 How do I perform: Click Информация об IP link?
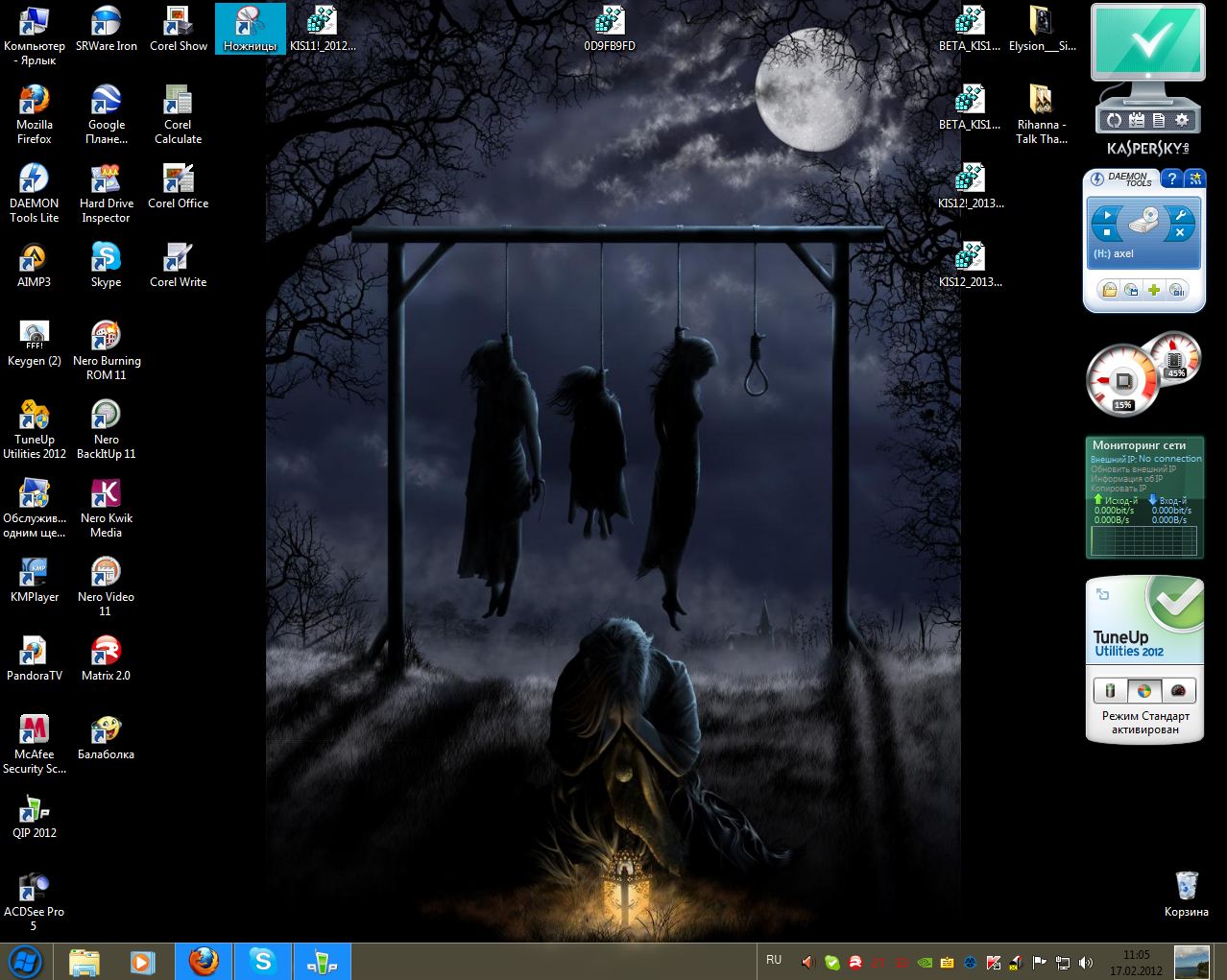tap(1126, 479)
